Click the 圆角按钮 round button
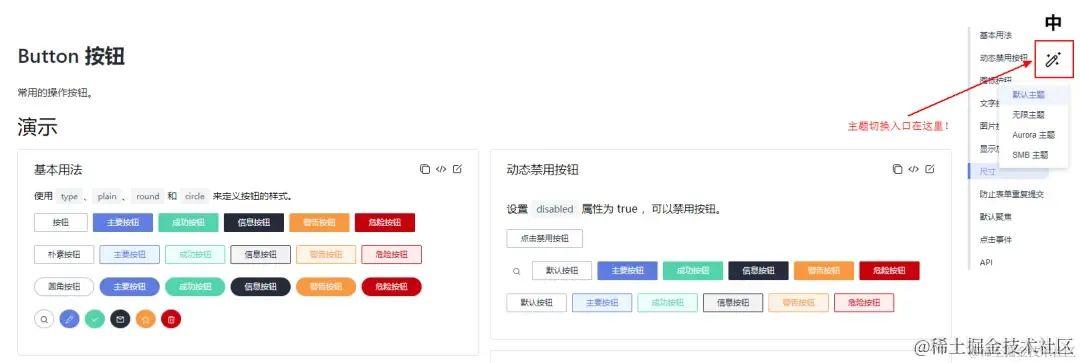 (64, 287)
